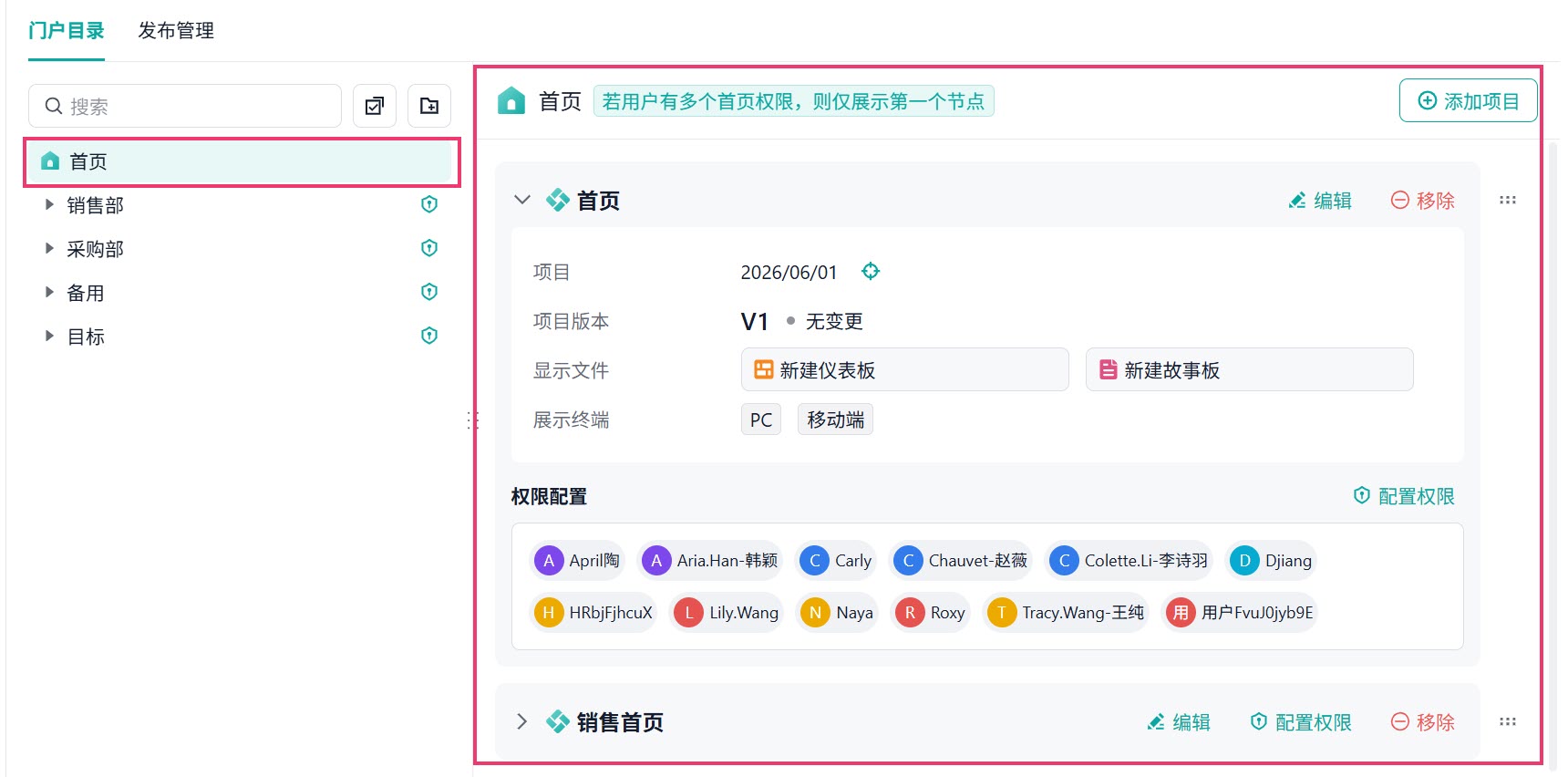Click the new folder icon beside search
The width and height of the screenshot is (1568, 777).
(429, 107)
